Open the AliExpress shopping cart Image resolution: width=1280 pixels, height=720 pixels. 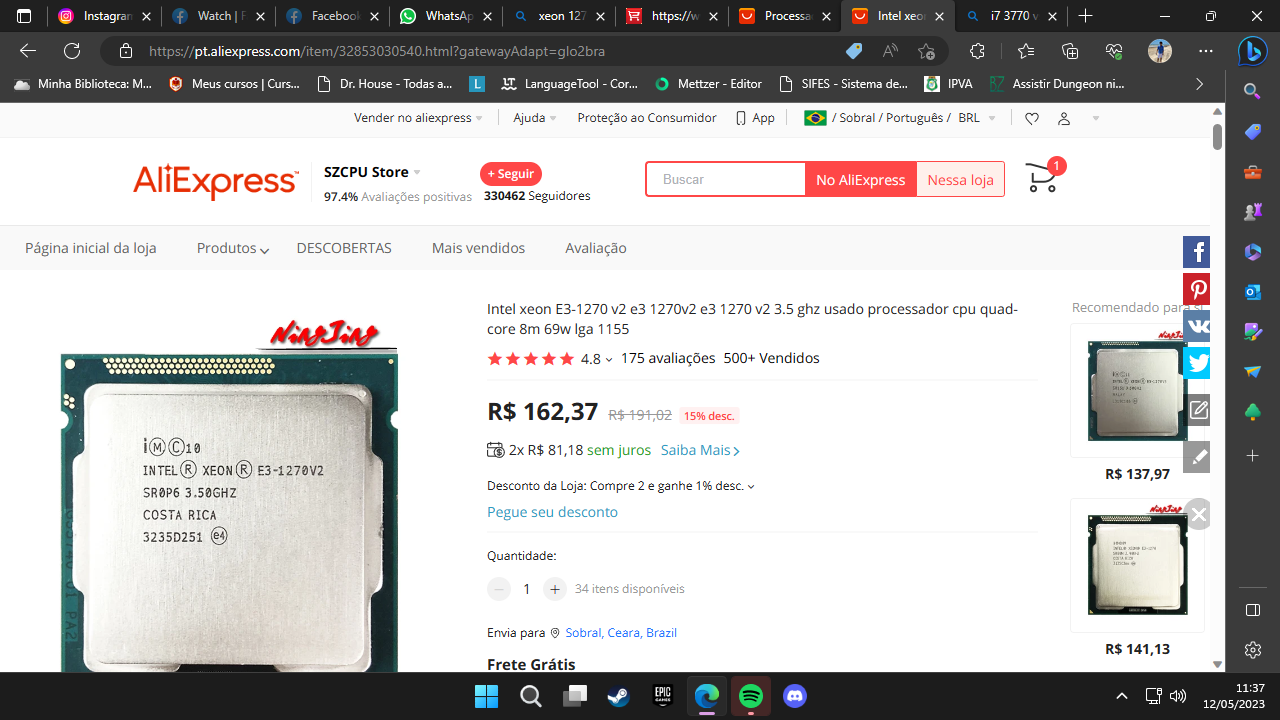click(x=1044, y=177)
